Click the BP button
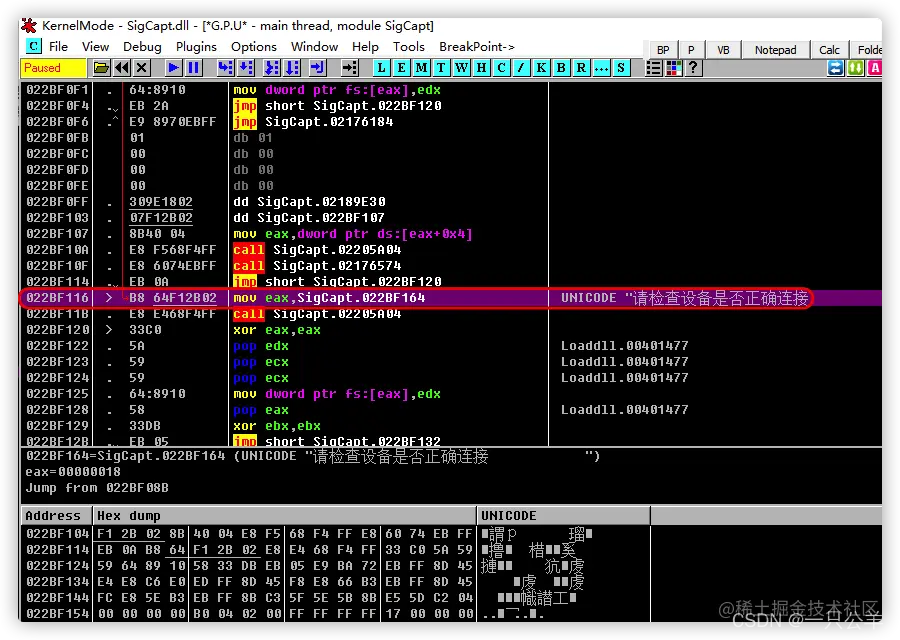Screen dimensions: 900x640 coord(663,50)
